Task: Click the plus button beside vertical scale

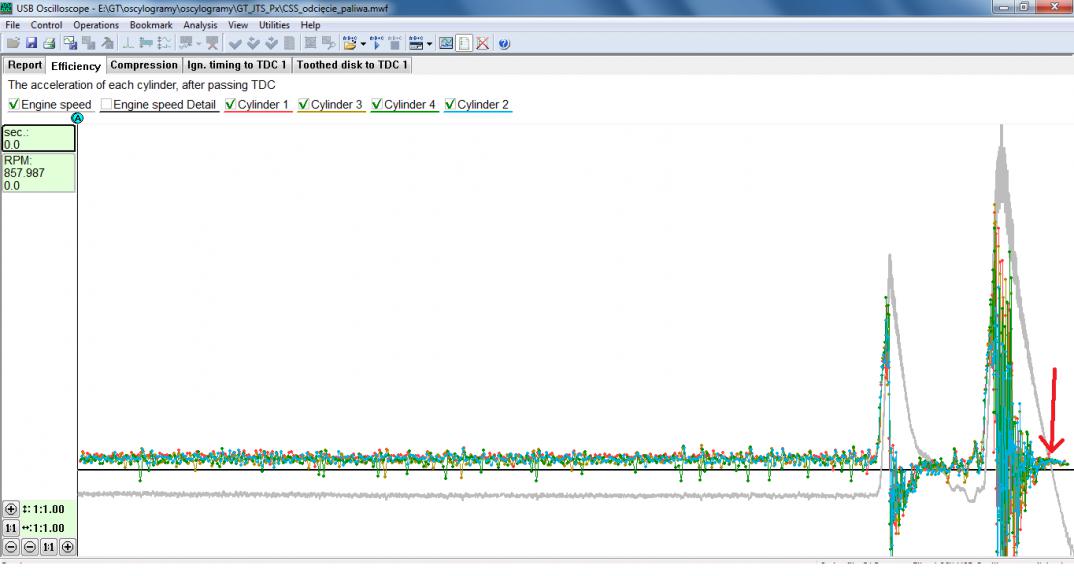Action: coord(11,509)
